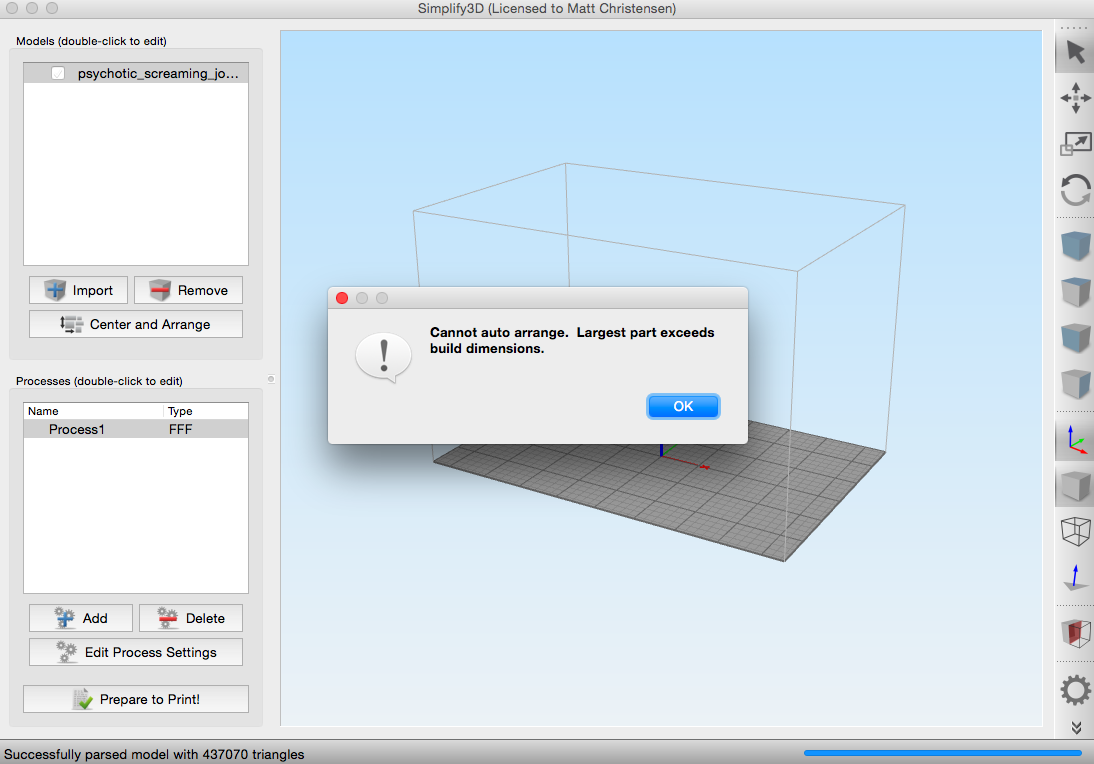Screen dimensions: 1094x764
Task: Open Edit Process Settings
Action: tap(136, 652)
